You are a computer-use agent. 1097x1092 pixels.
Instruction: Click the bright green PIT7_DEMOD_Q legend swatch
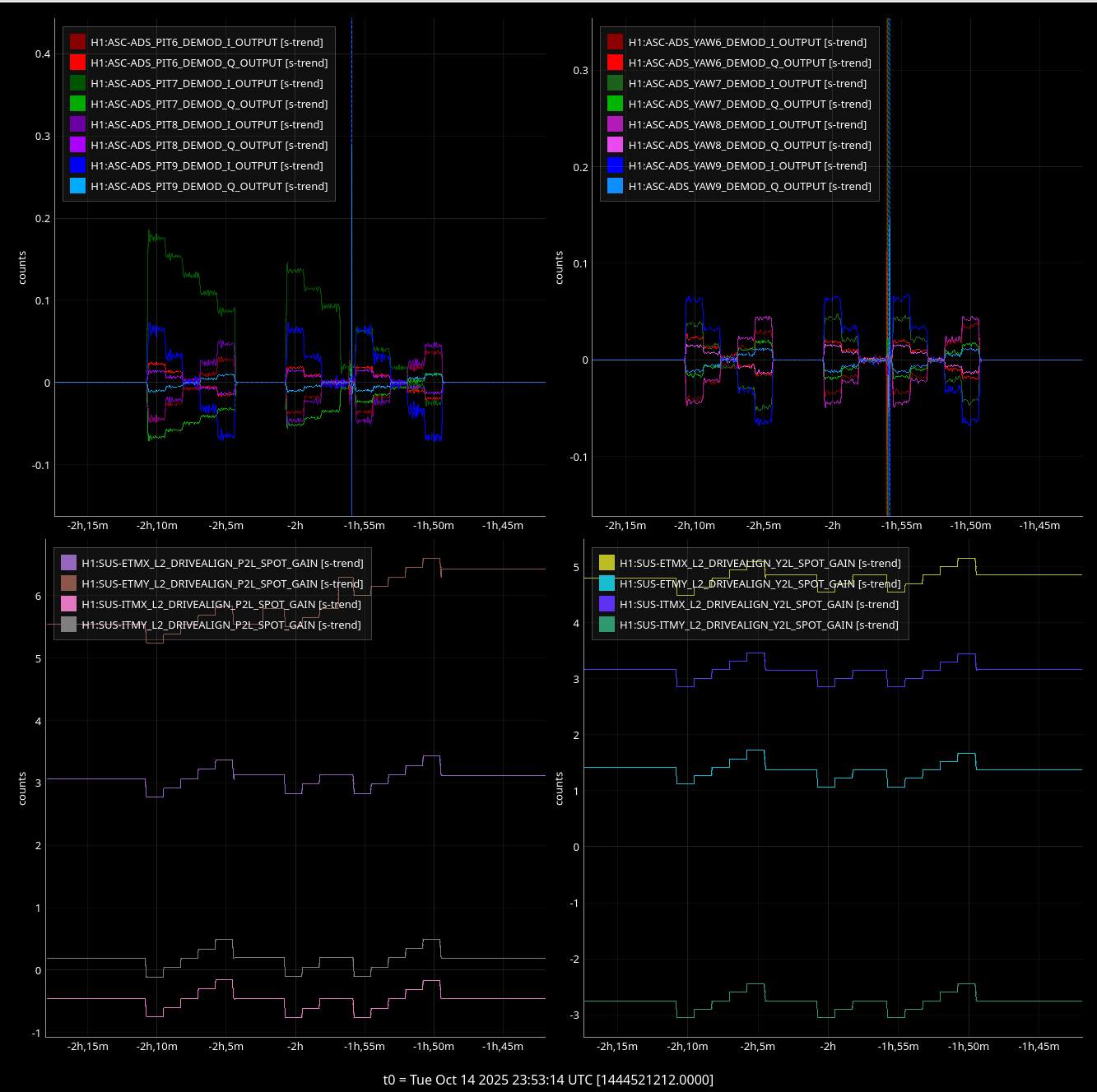point(77,104)
